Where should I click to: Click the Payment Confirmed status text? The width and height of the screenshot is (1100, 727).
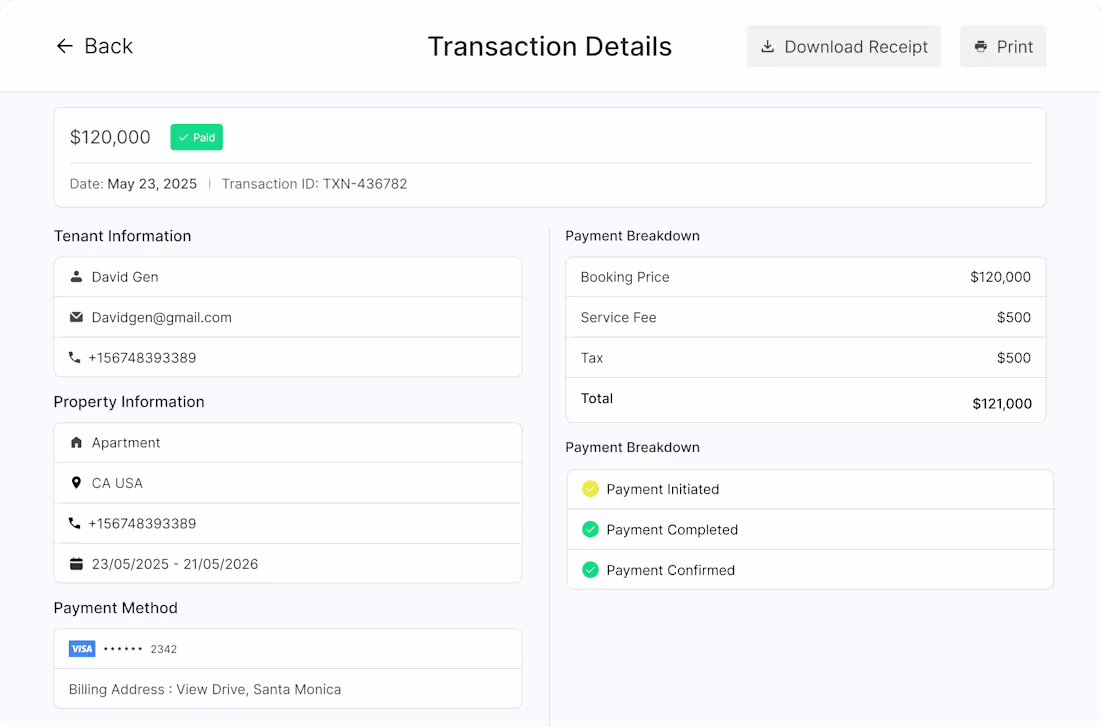click(x=671, y=571)
